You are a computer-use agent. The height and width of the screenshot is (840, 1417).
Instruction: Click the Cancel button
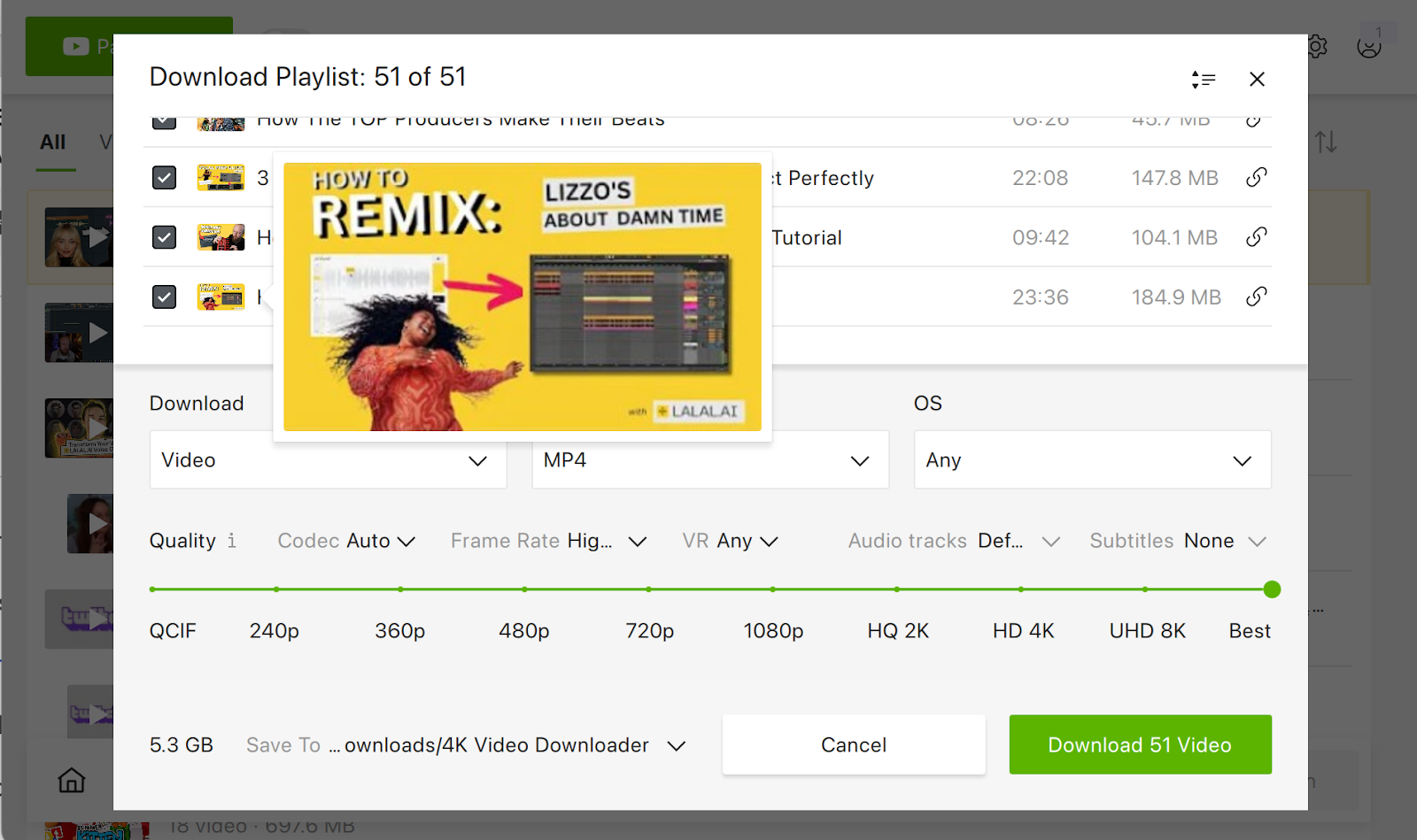(854, 744)
